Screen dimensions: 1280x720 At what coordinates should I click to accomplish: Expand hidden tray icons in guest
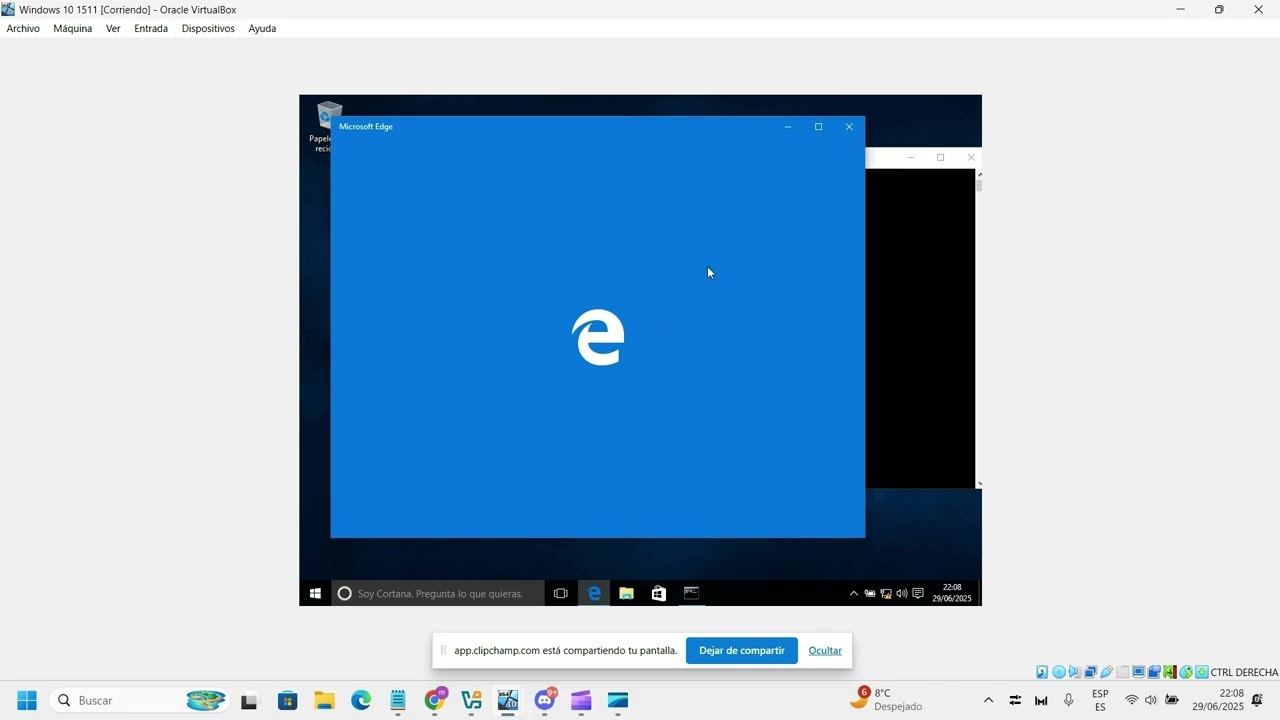coord(853,593)
